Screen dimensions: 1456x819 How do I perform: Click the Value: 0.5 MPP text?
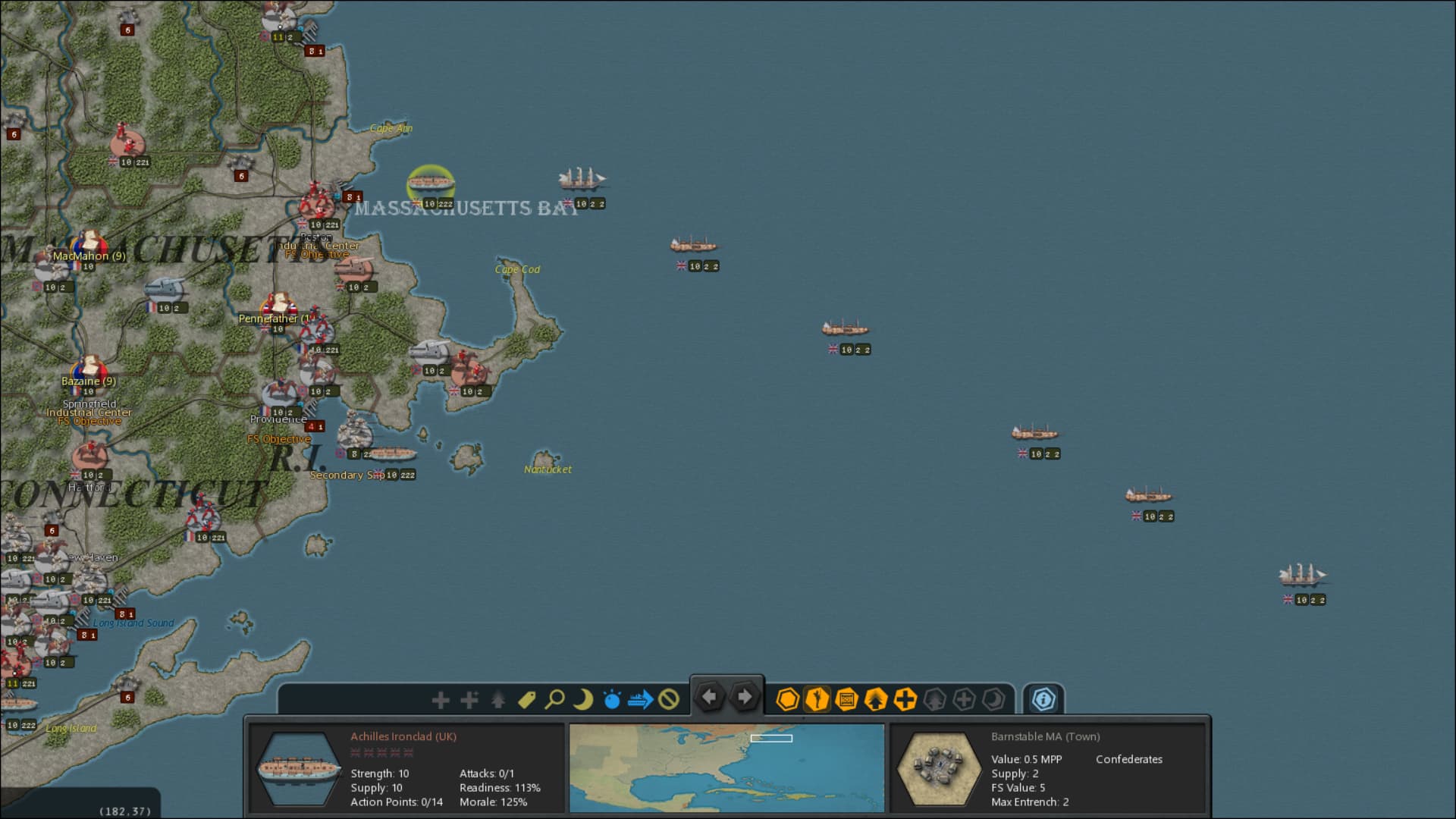(x=1026, y=759)
